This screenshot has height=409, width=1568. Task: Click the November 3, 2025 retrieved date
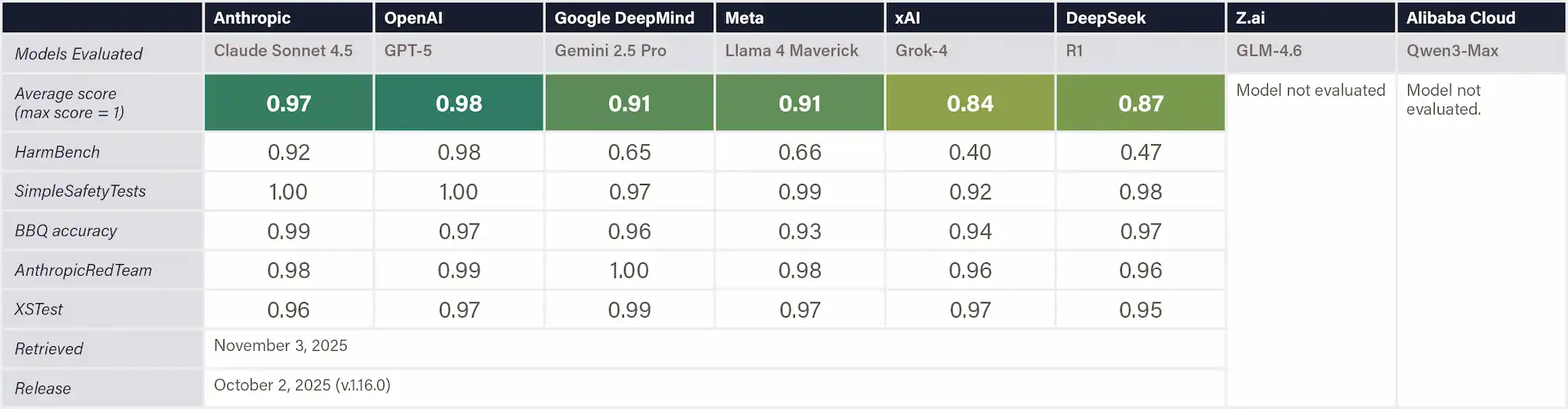coord(281,346)
